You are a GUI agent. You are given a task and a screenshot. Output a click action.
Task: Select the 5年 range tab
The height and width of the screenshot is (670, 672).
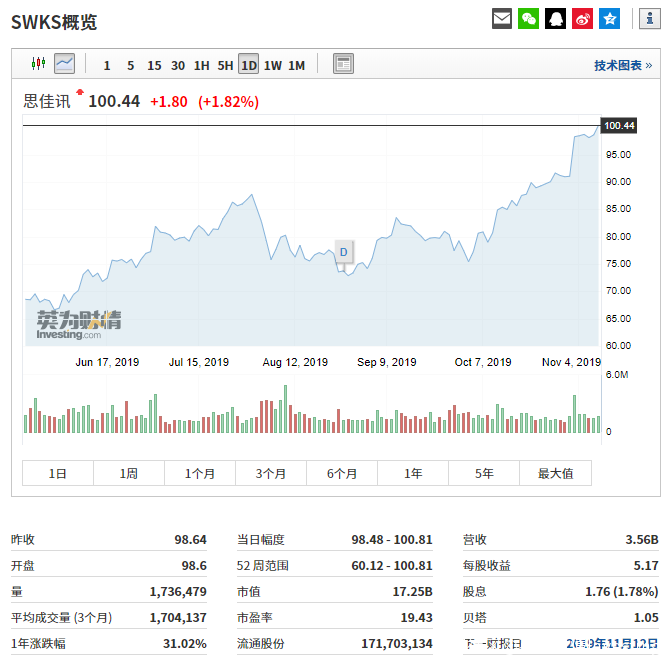click(x=484, y=473)
